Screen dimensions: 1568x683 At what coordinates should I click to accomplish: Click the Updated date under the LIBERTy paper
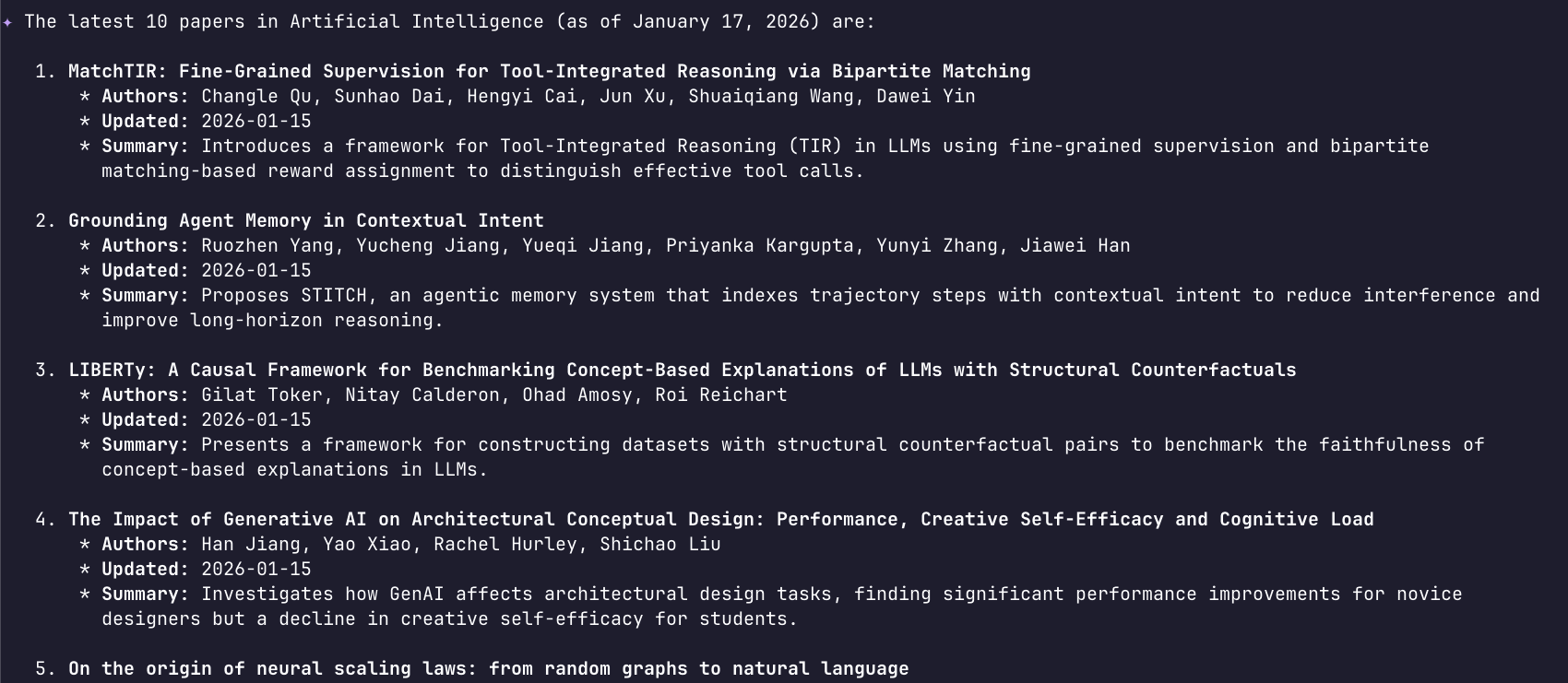[255, 419]
